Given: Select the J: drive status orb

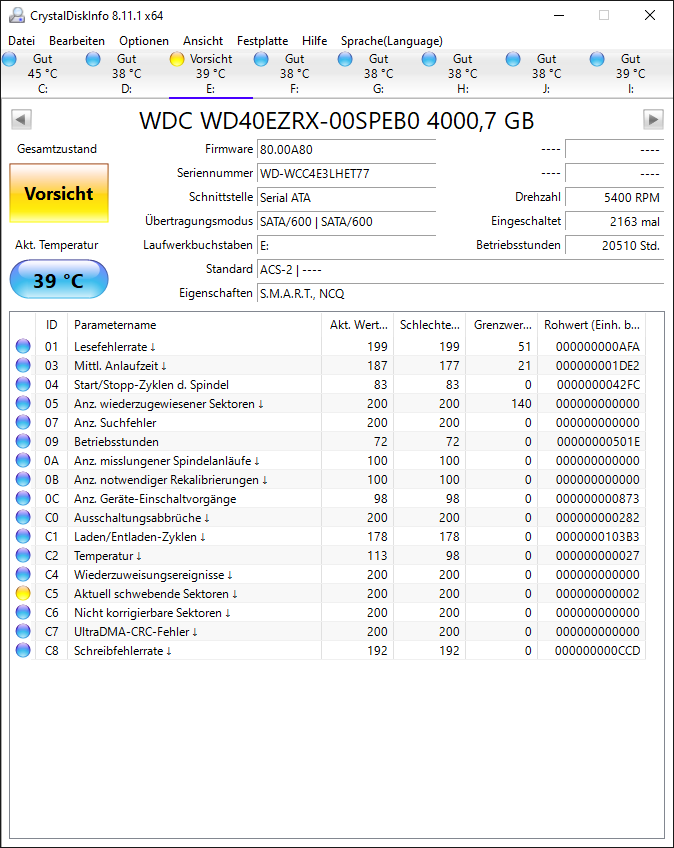Looking at the screenshot, I should pyautogui.click(x=513, y=59).
